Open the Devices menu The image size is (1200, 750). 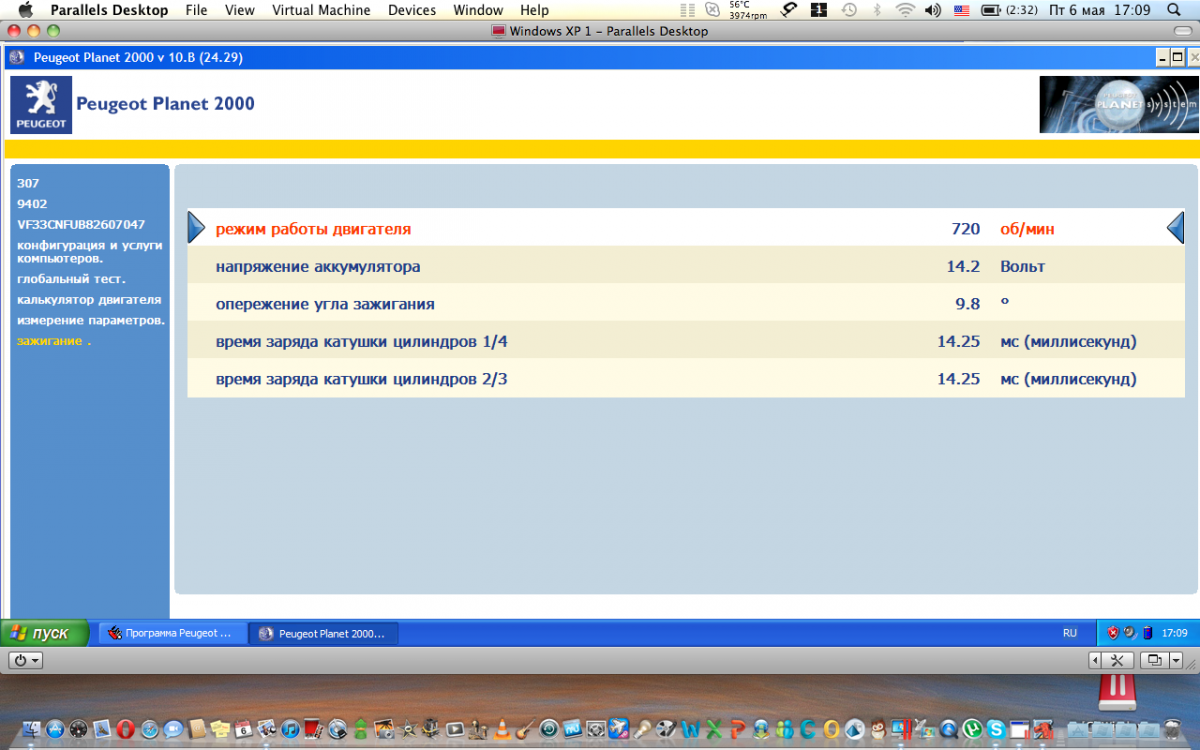pos(412,10)
